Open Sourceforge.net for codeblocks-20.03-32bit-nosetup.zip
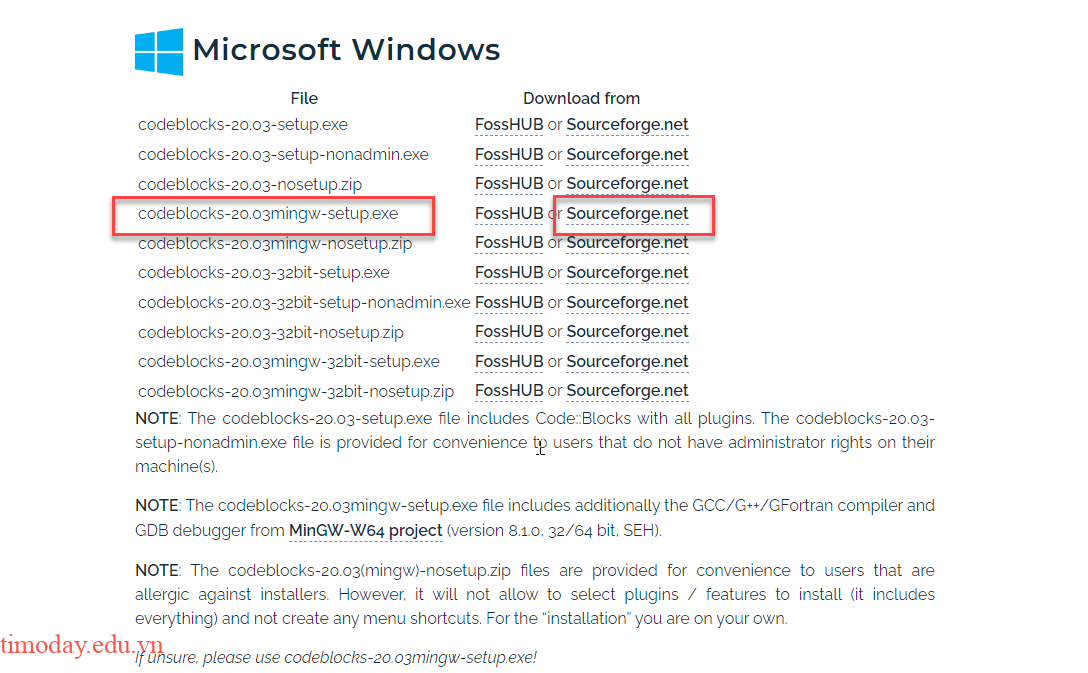 tap(627, 332)
